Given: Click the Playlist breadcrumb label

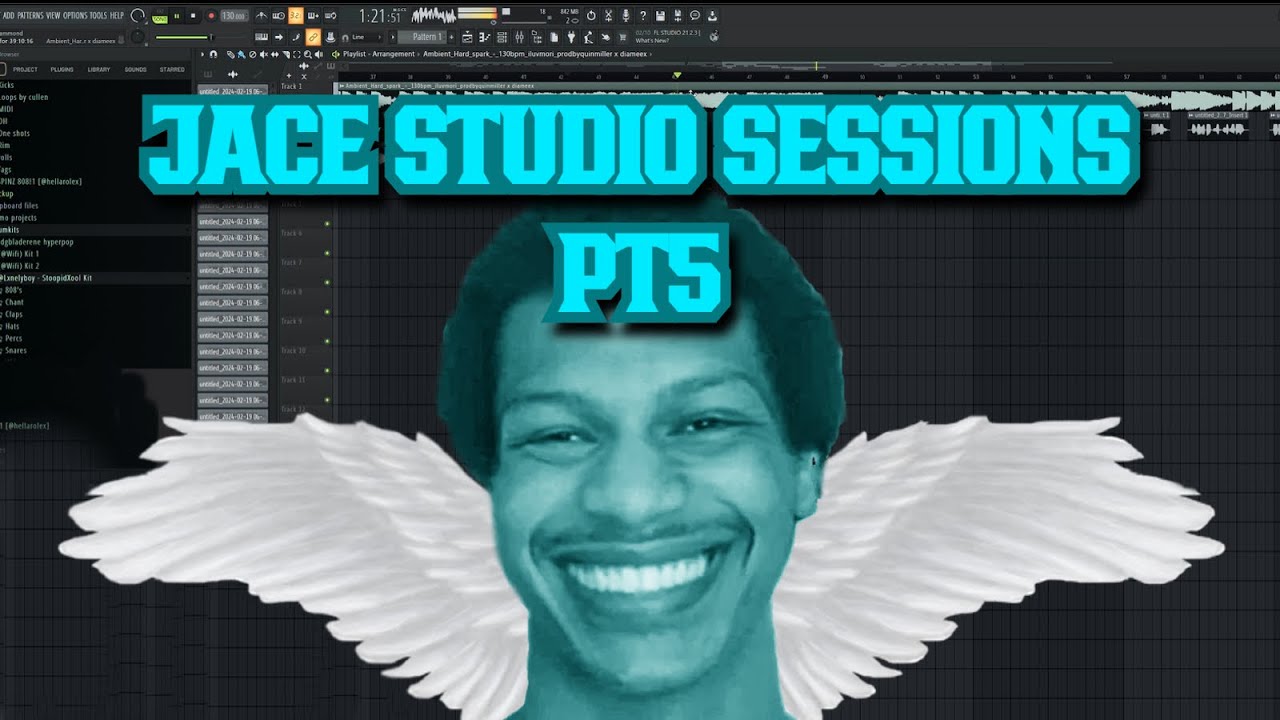Looking at the screenshot, I should (x=357, y=54).
